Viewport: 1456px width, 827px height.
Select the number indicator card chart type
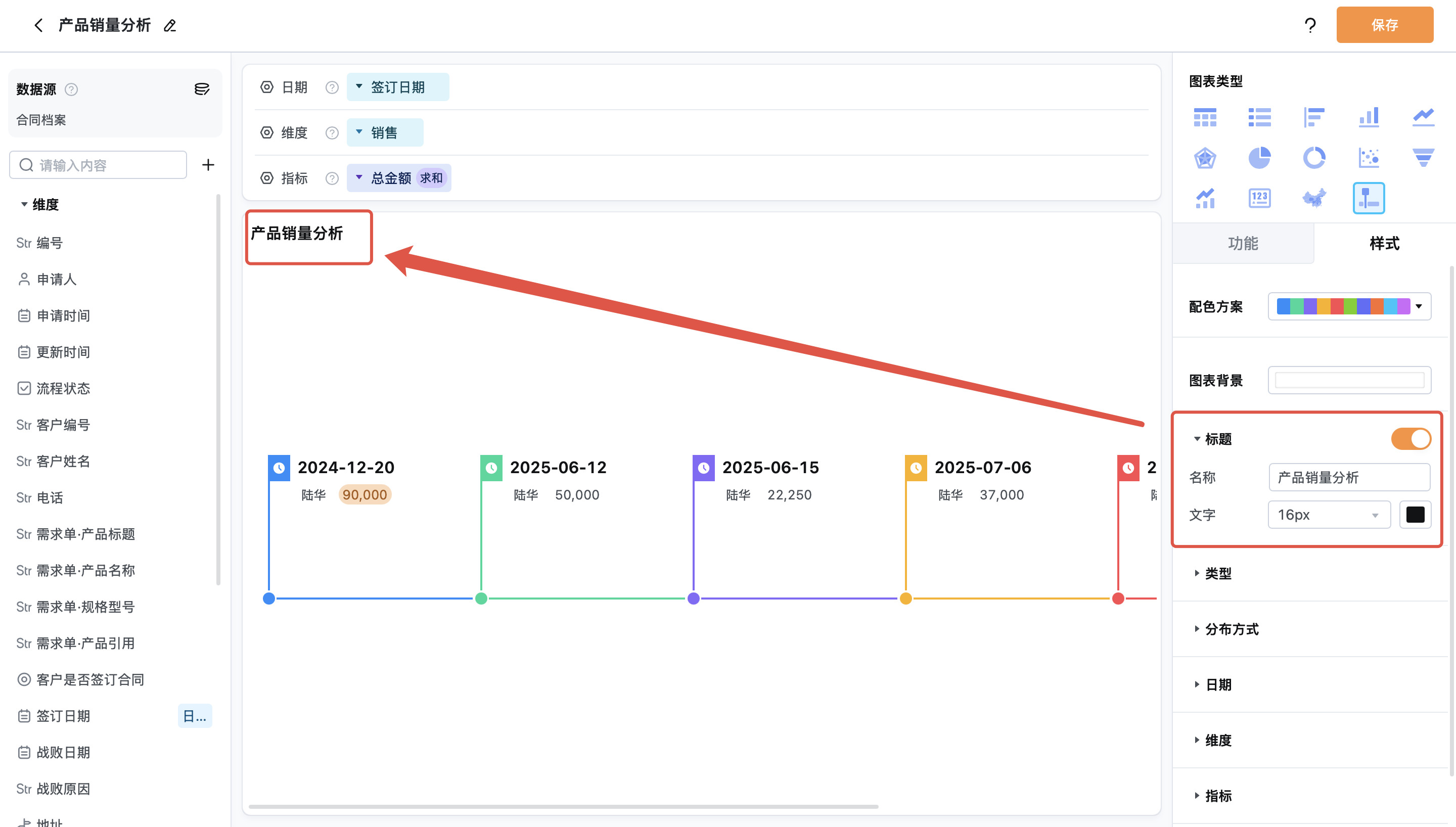(x=1259, y=198)
